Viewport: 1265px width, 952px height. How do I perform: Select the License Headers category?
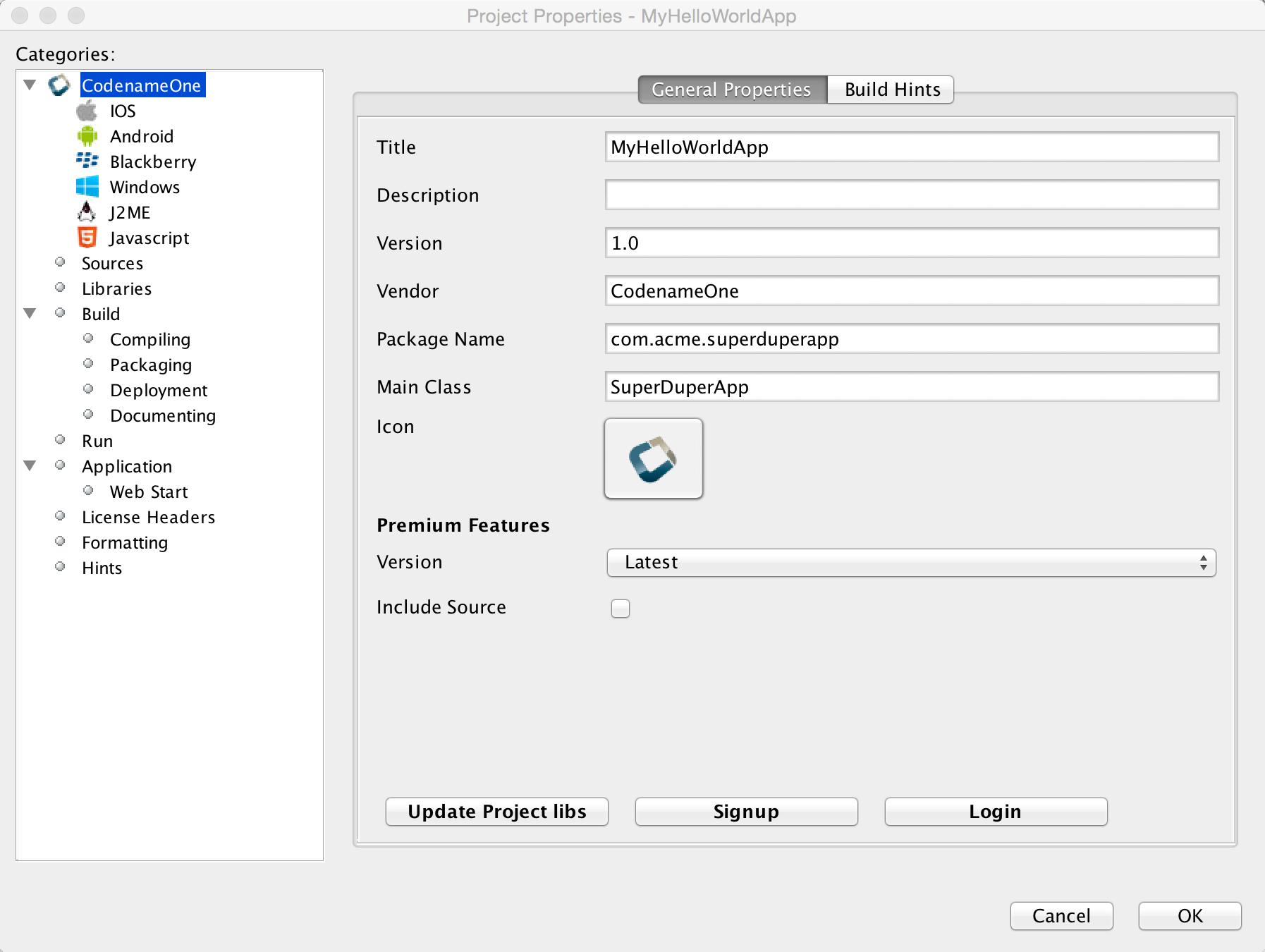[x=148, y=517]
